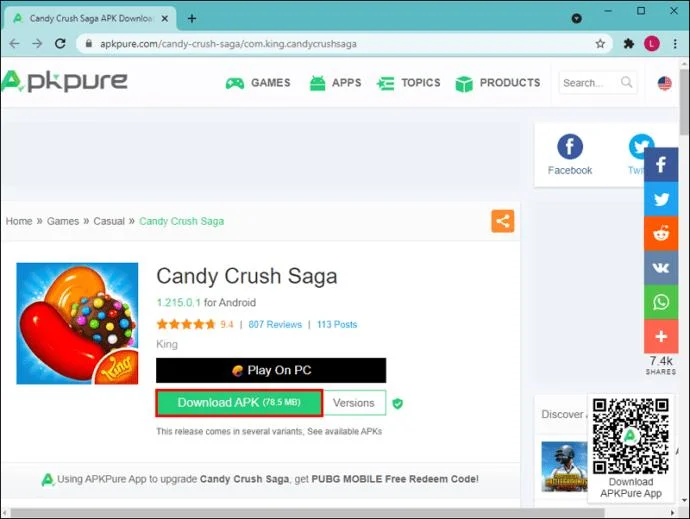
Task: Share via the Facebook sidebar button
Action: tap(661, 165)
